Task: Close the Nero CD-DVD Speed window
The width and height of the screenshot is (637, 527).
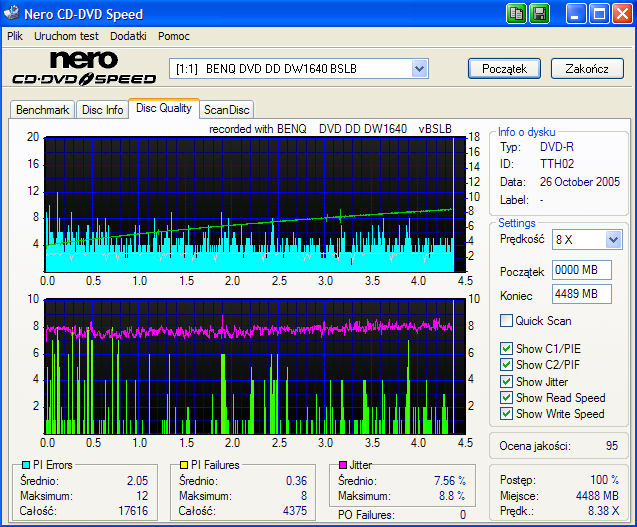Action: 622,14
